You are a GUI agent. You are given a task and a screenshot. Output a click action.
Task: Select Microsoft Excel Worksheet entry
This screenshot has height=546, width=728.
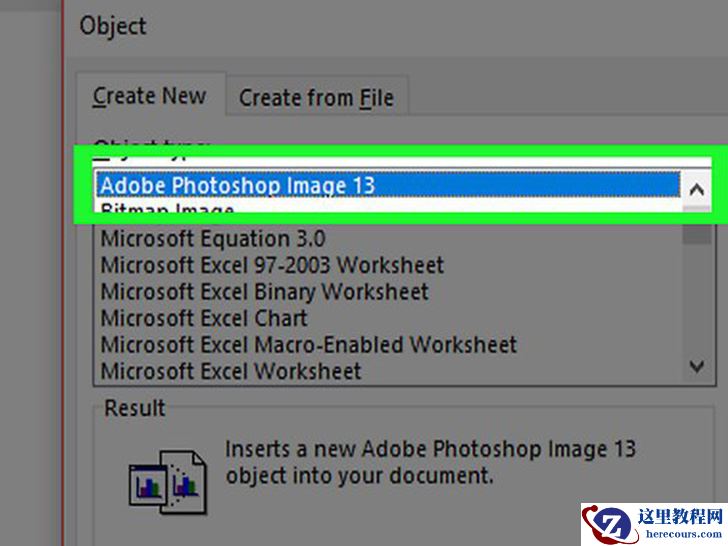(x=231, y=371)
